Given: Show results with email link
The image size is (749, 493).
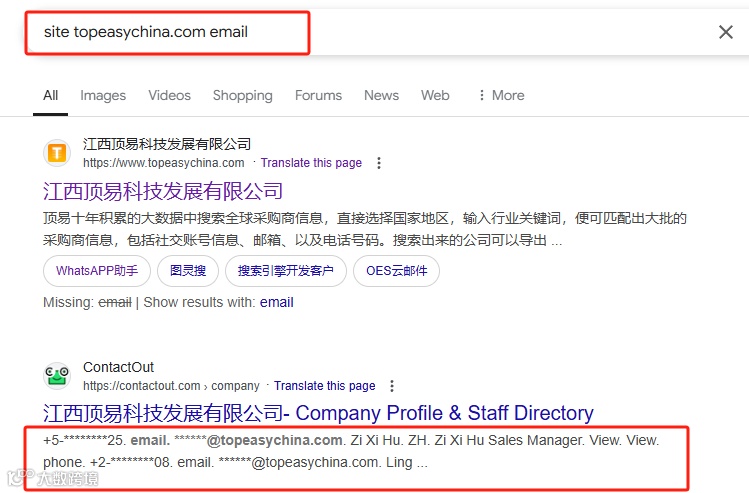Looking at the screenshot, I should coord(277,302).
